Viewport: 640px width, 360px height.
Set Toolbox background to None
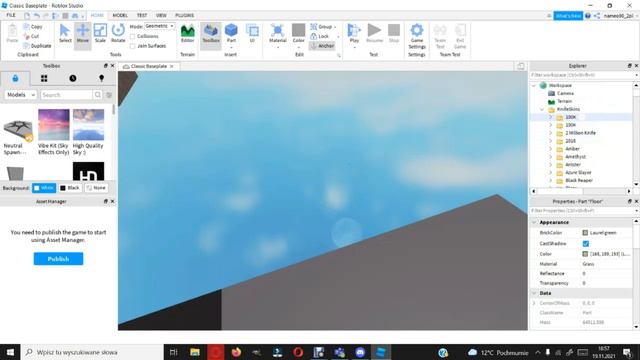pyautogui.click(x=96, y=188)
